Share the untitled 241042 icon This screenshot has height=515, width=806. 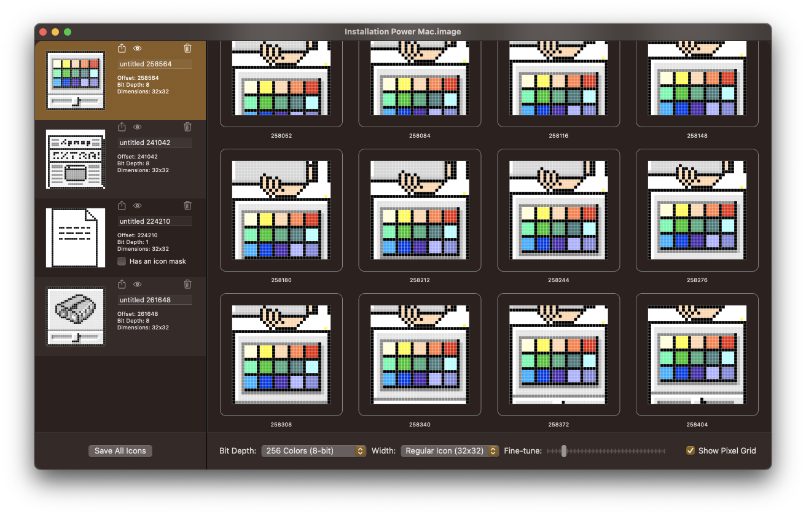click(x=122, y=127)
